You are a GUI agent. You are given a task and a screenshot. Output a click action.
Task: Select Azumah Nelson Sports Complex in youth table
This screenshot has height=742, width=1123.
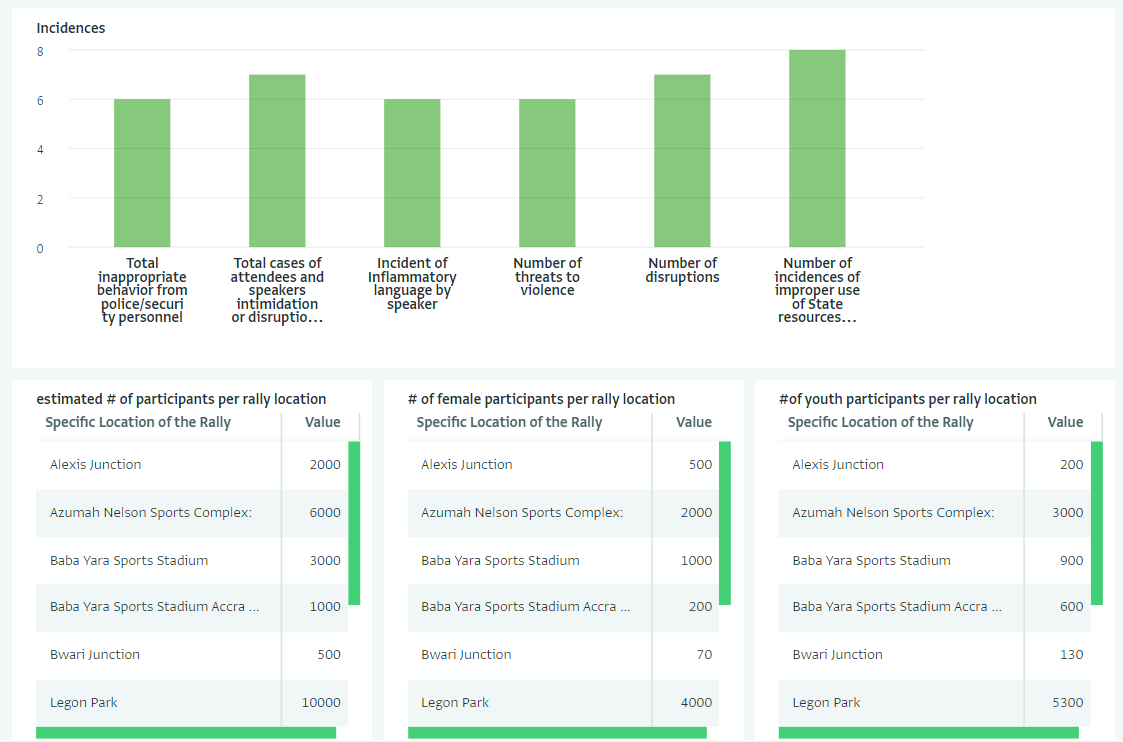[893, 512]
